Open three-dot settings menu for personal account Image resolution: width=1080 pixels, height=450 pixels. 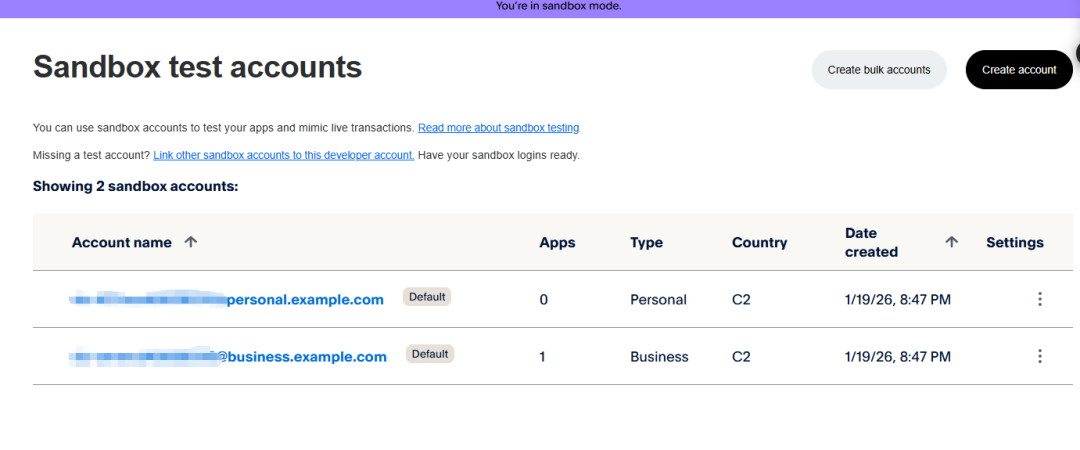tap(1040, 299)
